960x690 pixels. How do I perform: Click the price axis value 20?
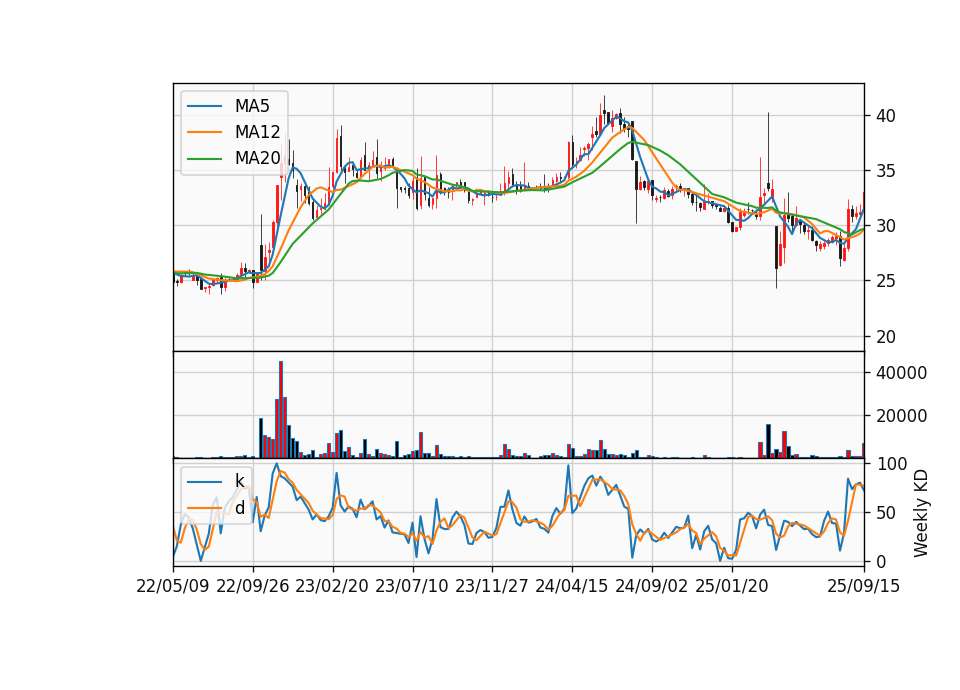[x=885, y=337]
